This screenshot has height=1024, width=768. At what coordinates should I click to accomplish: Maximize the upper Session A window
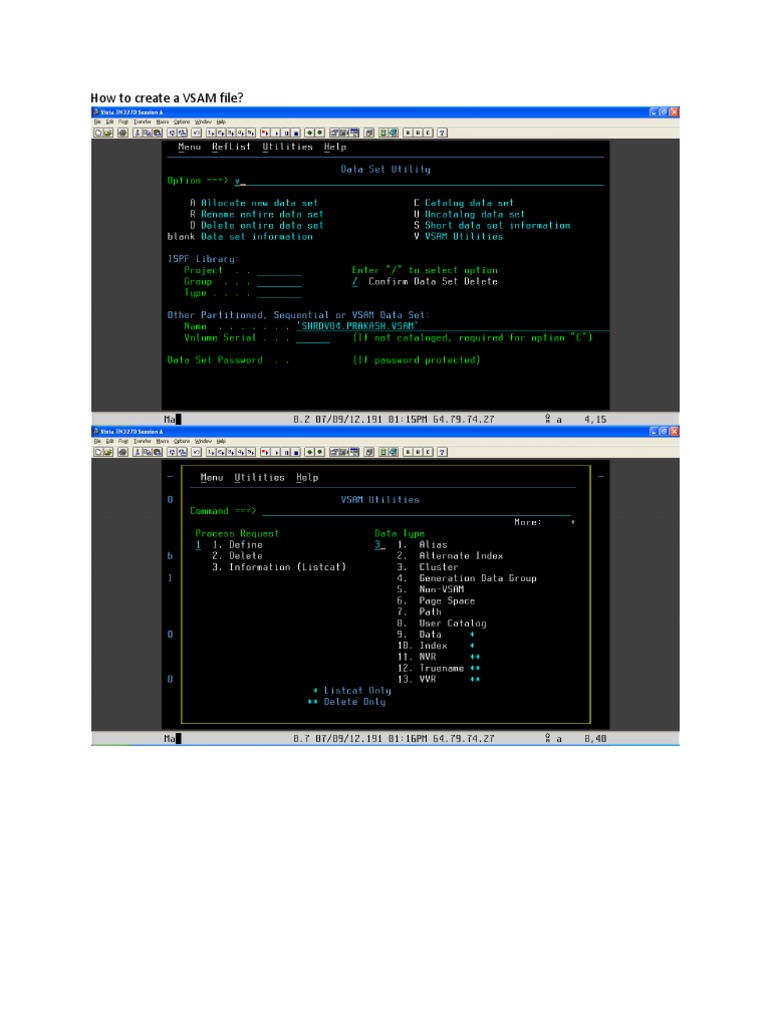point(664,112)
